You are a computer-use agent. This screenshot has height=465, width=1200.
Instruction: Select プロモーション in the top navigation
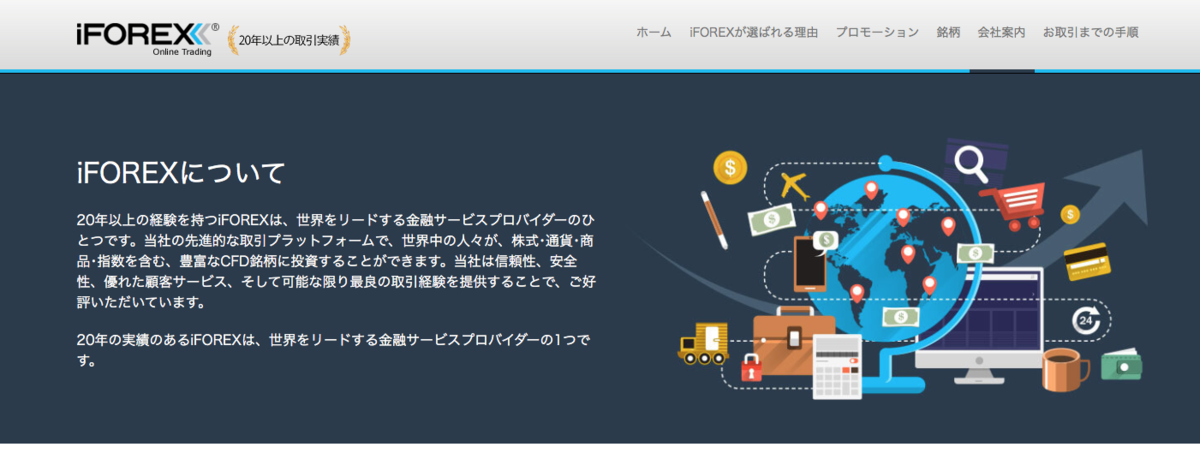click(x=877, y=33)
